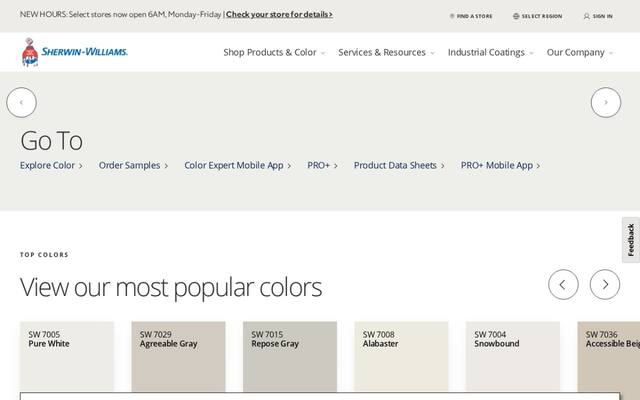
Task: Select the SW 7029 Agreeable Gray swatch
Action: click(x=178, y=356)
